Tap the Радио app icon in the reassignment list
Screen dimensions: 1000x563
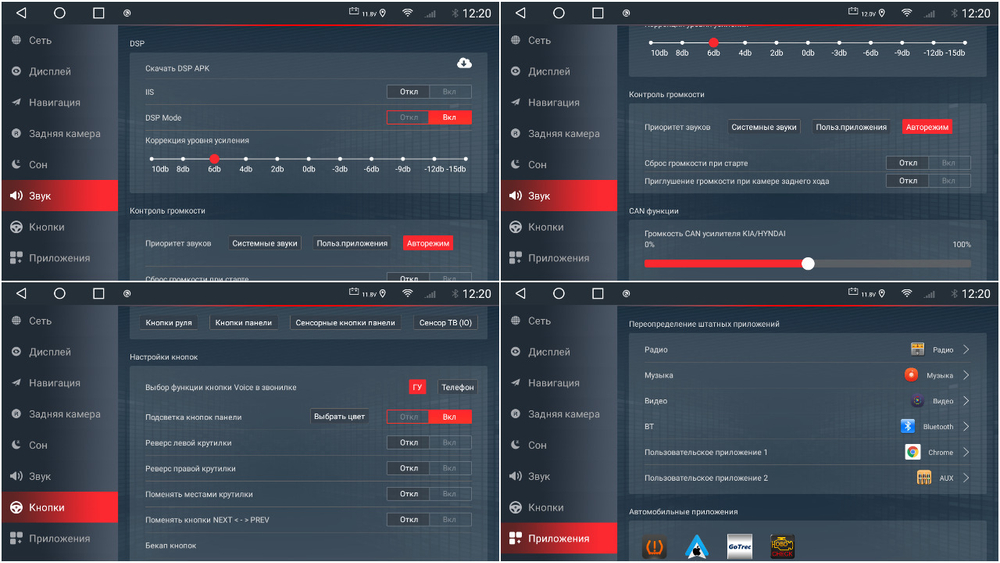coord(917,349)
